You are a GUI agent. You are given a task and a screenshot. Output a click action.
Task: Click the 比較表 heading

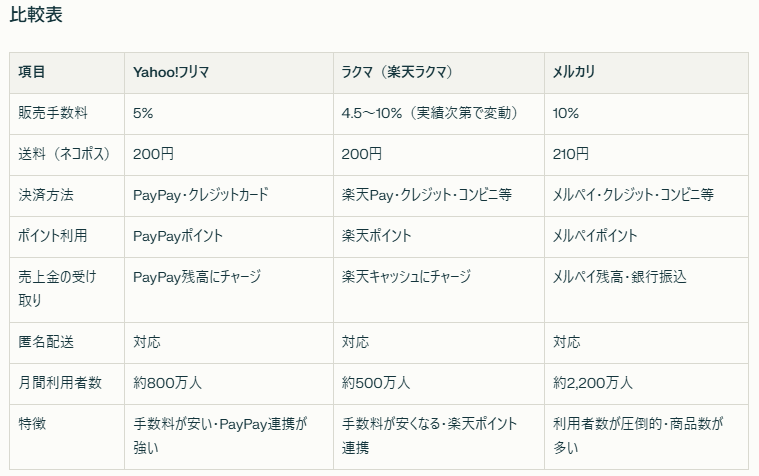pos(36,15)
